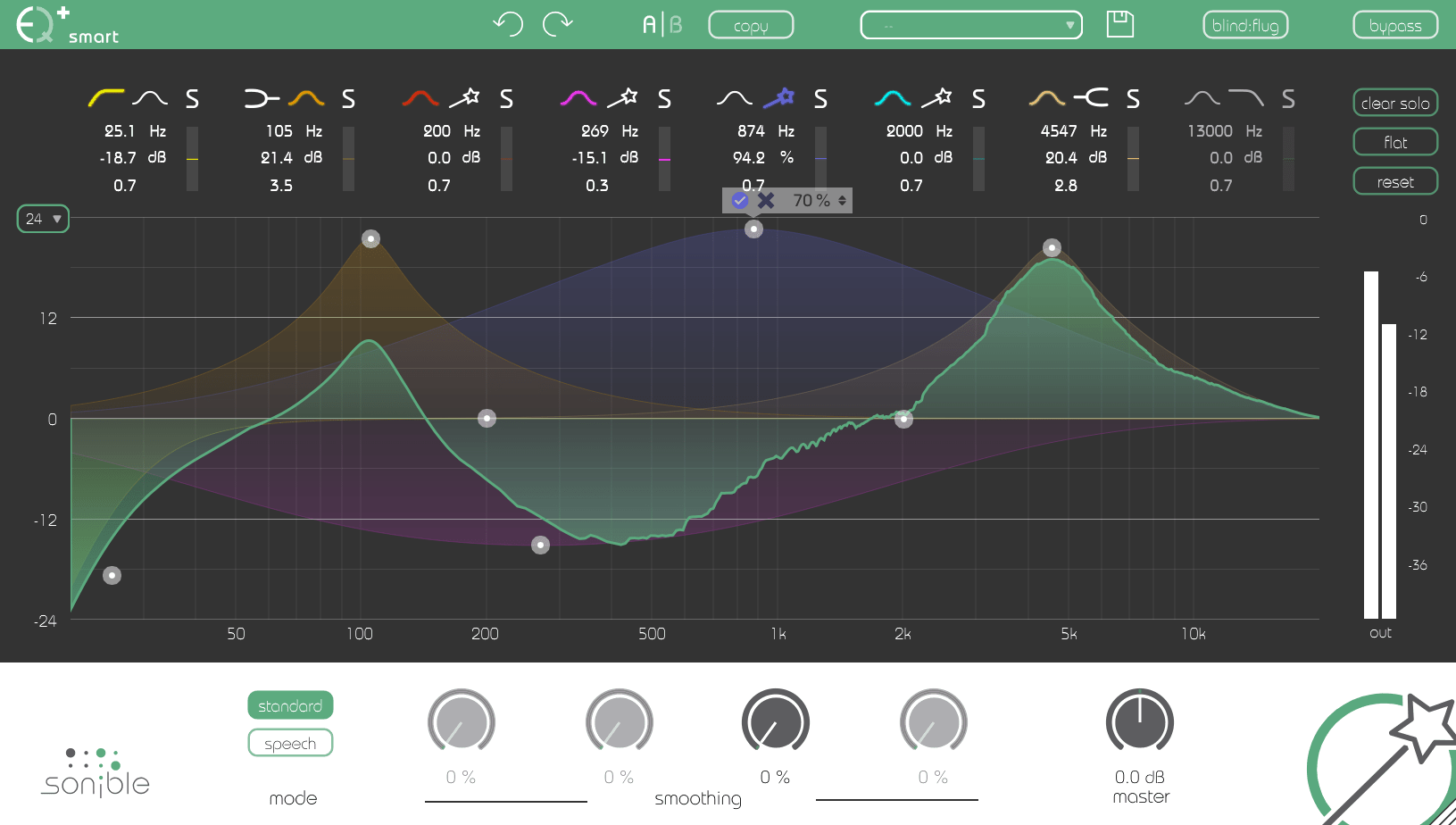Image resolution: width=1456 pixels, height=825 pixels.
Task: Click the first smoothing knob
Action: [x=462, y=721]
